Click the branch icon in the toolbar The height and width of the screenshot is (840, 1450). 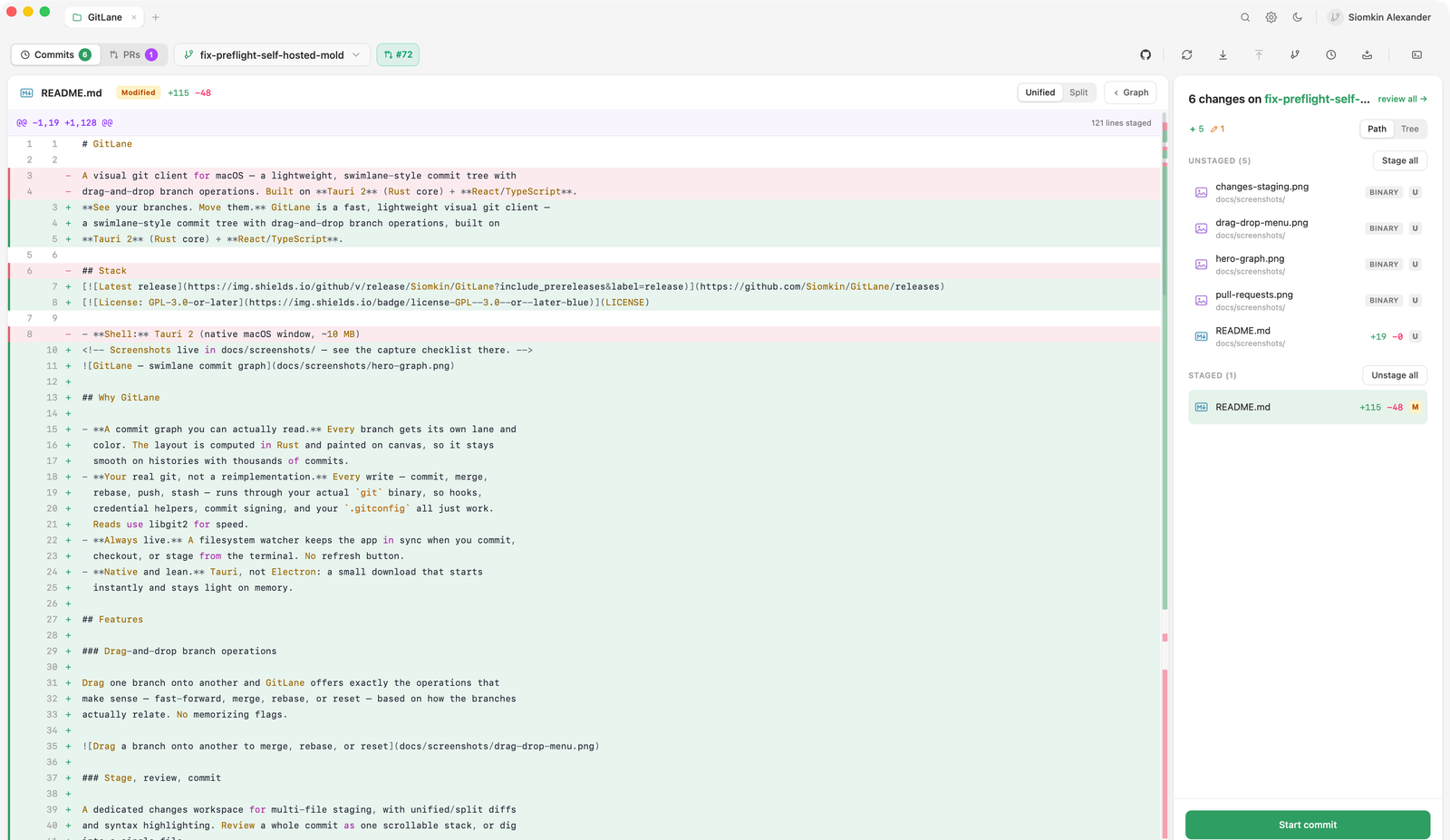click(x=1295, y=55)
